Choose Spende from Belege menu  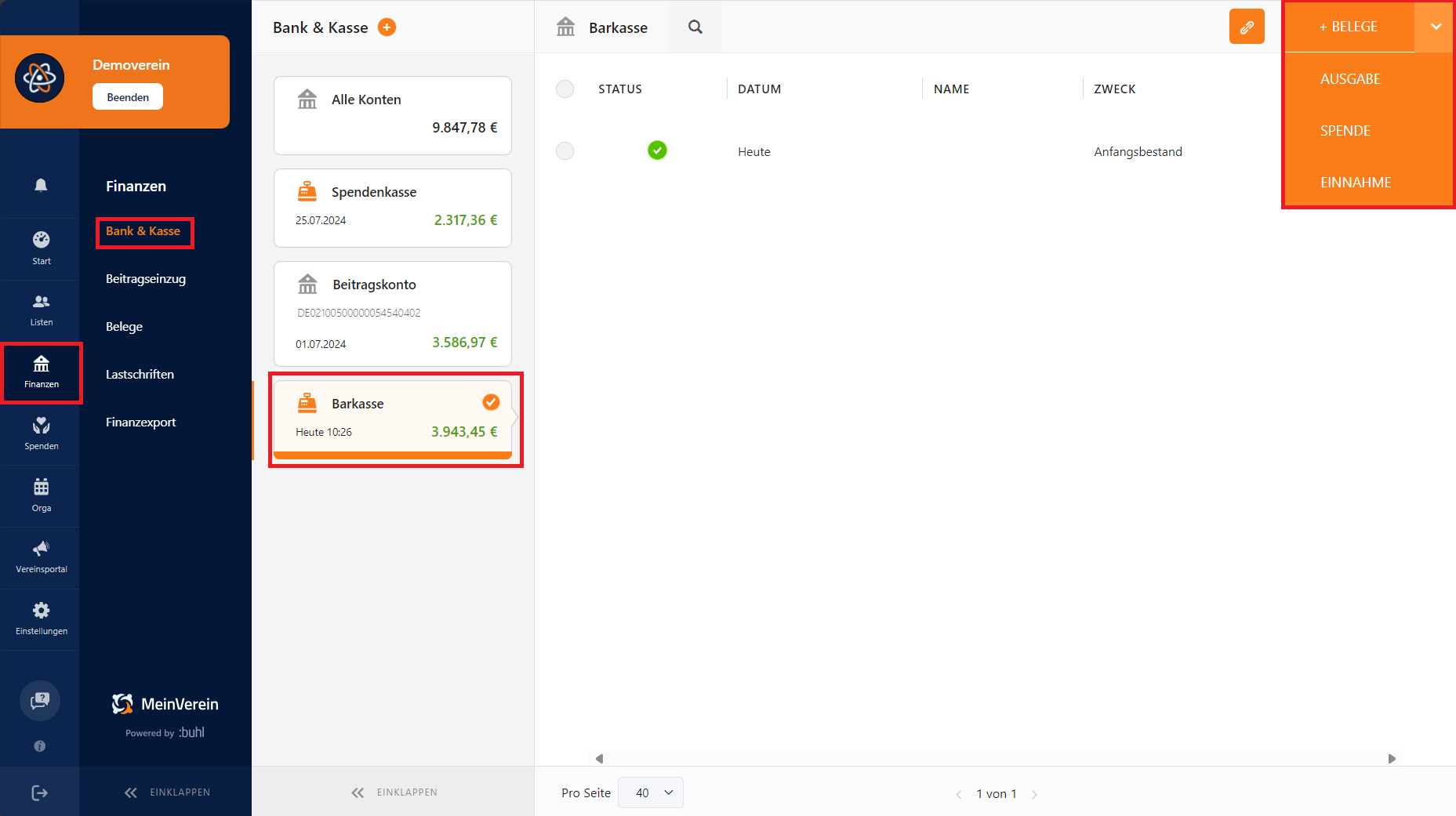click(1345, 131)
